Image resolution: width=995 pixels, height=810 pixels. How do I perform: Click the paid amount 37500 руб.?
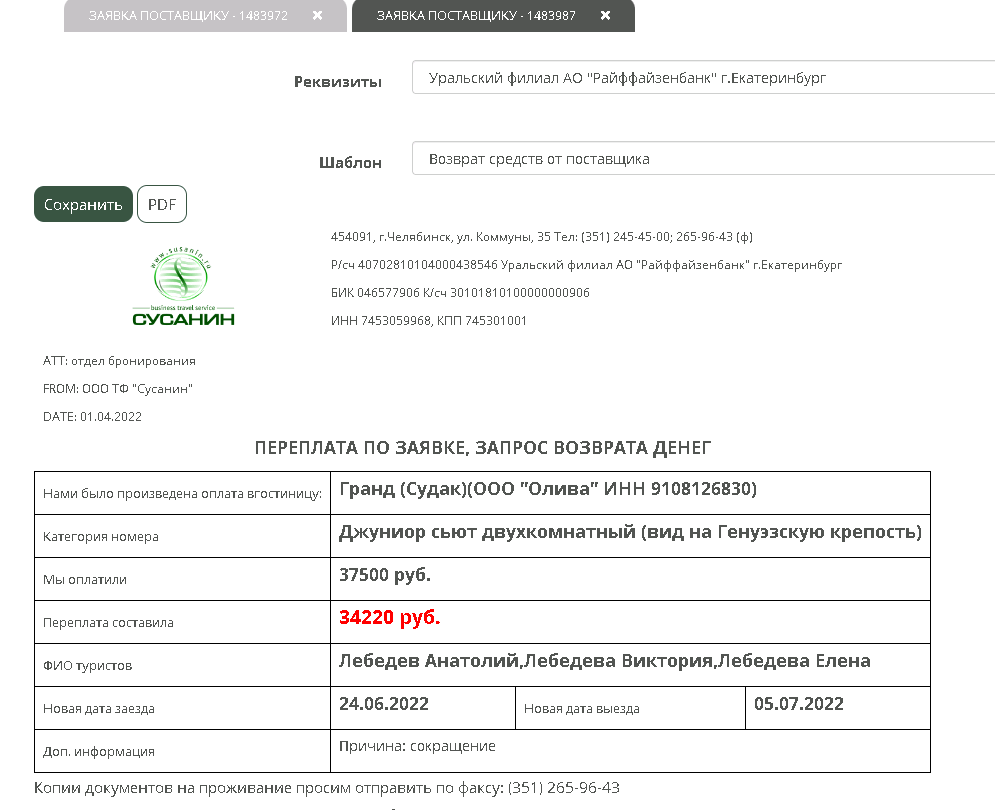(385, 575)
